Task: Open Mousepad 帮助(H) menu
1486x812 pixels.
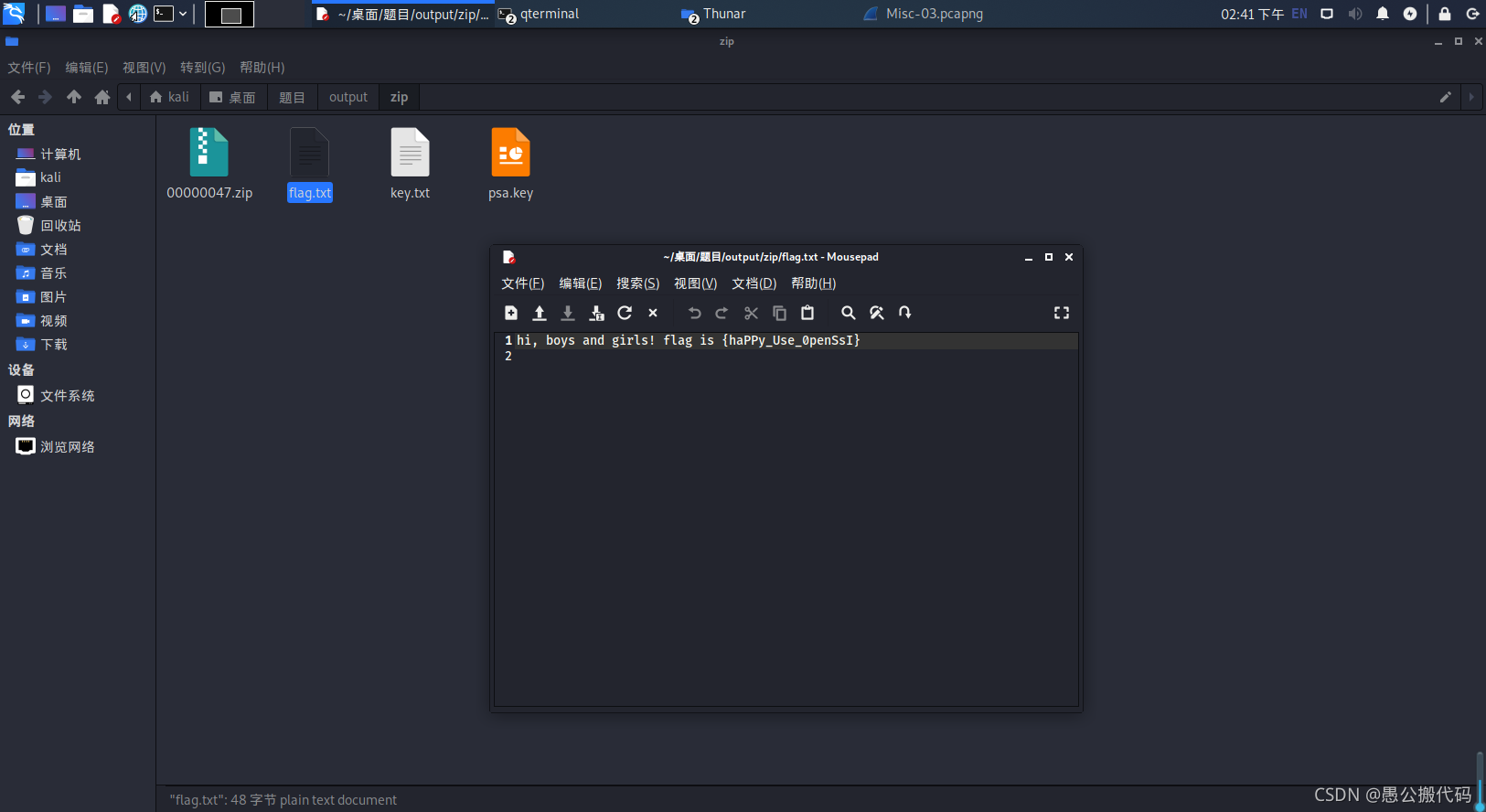Action: 813,283
